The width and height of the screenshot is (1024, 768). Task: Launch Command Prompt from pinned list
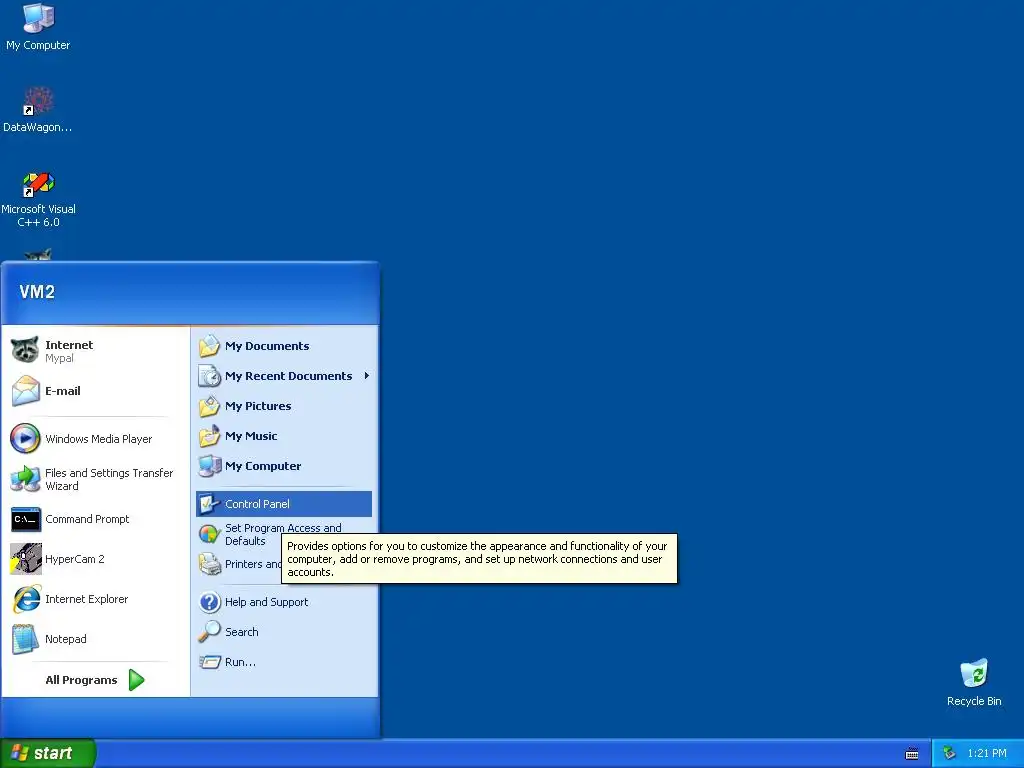tap(95, 519)
